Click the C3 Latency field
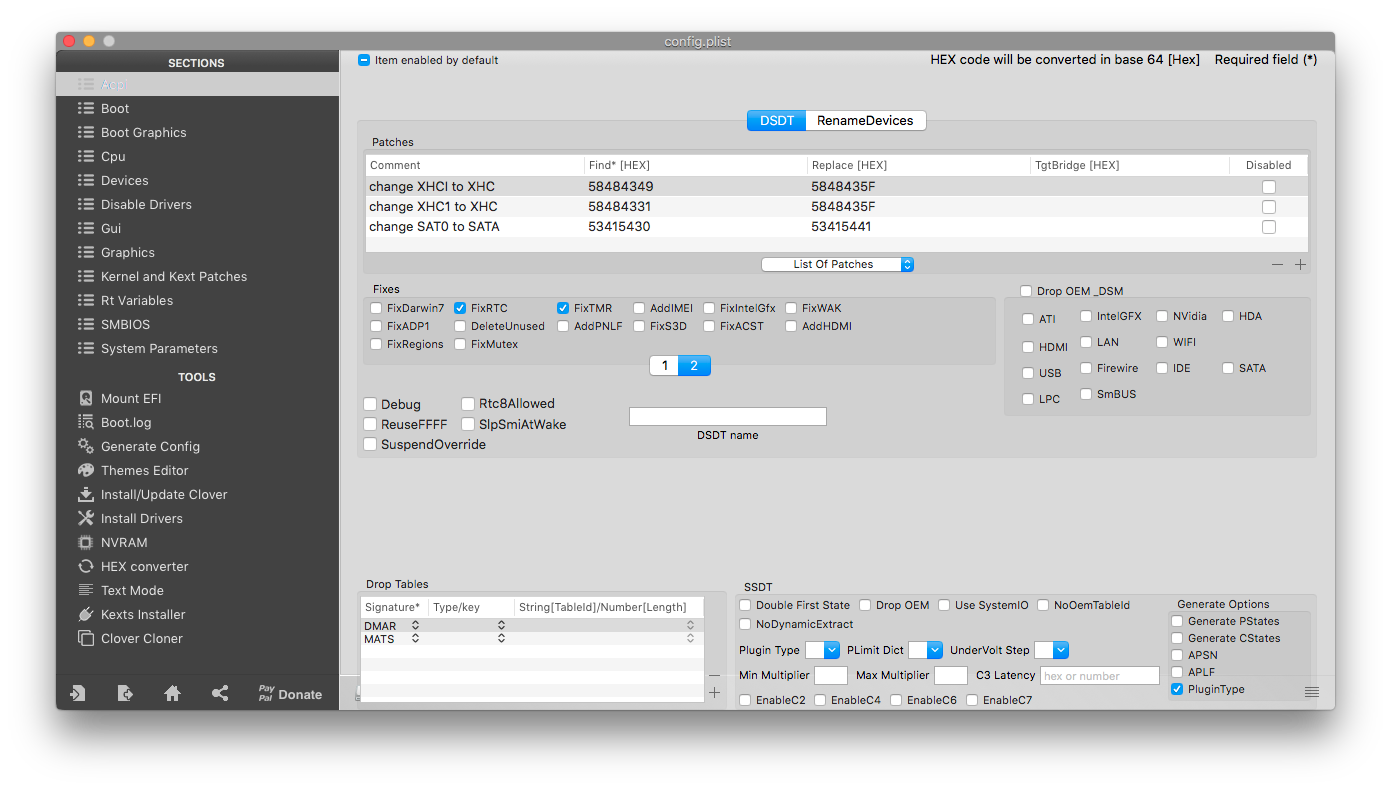Screen dimensions: 1391x790 pos(1100,676)
